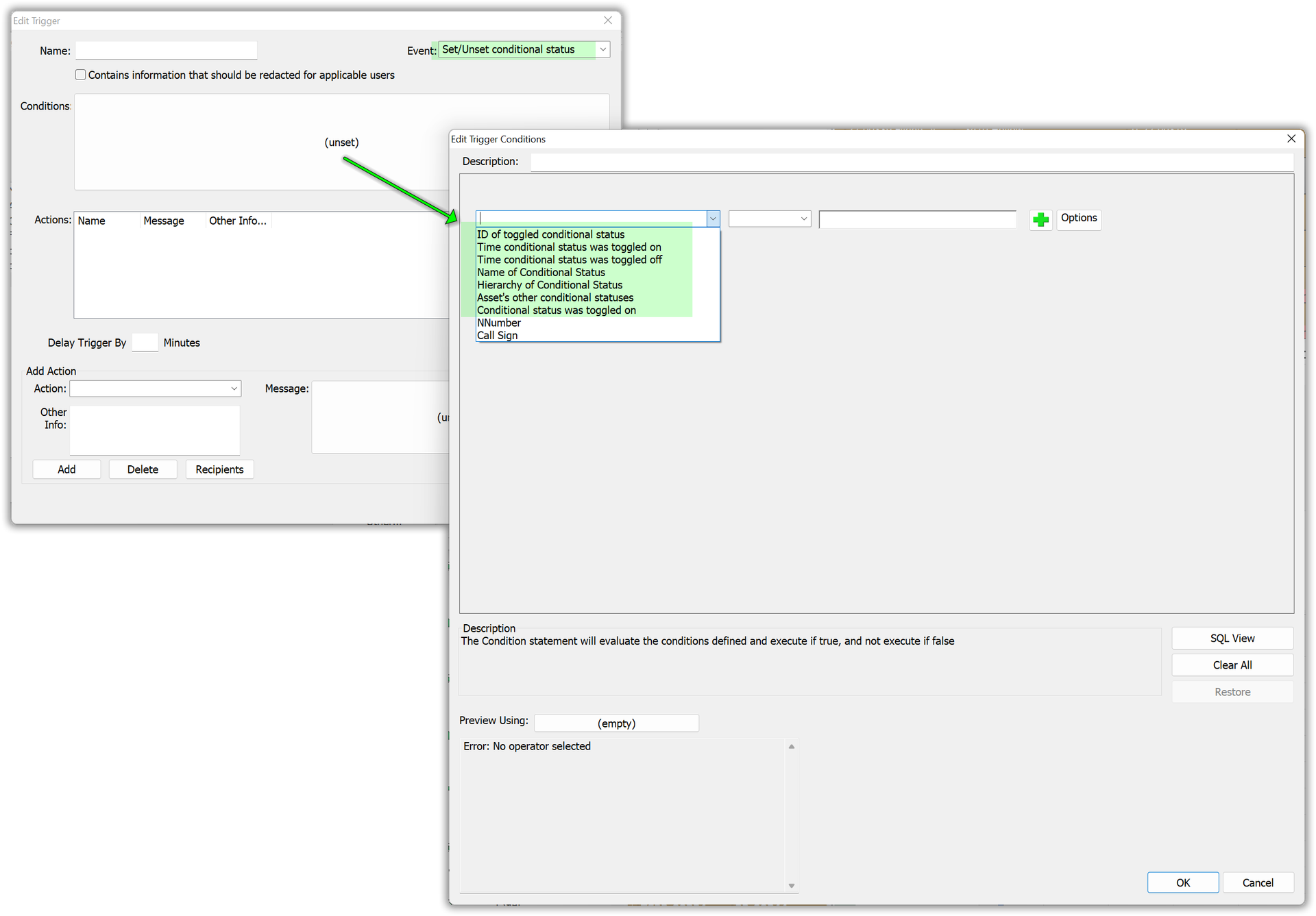Screen dimensions: 1316x916
Task: Click the Message column header in Actions
Action: pos(172,221)
